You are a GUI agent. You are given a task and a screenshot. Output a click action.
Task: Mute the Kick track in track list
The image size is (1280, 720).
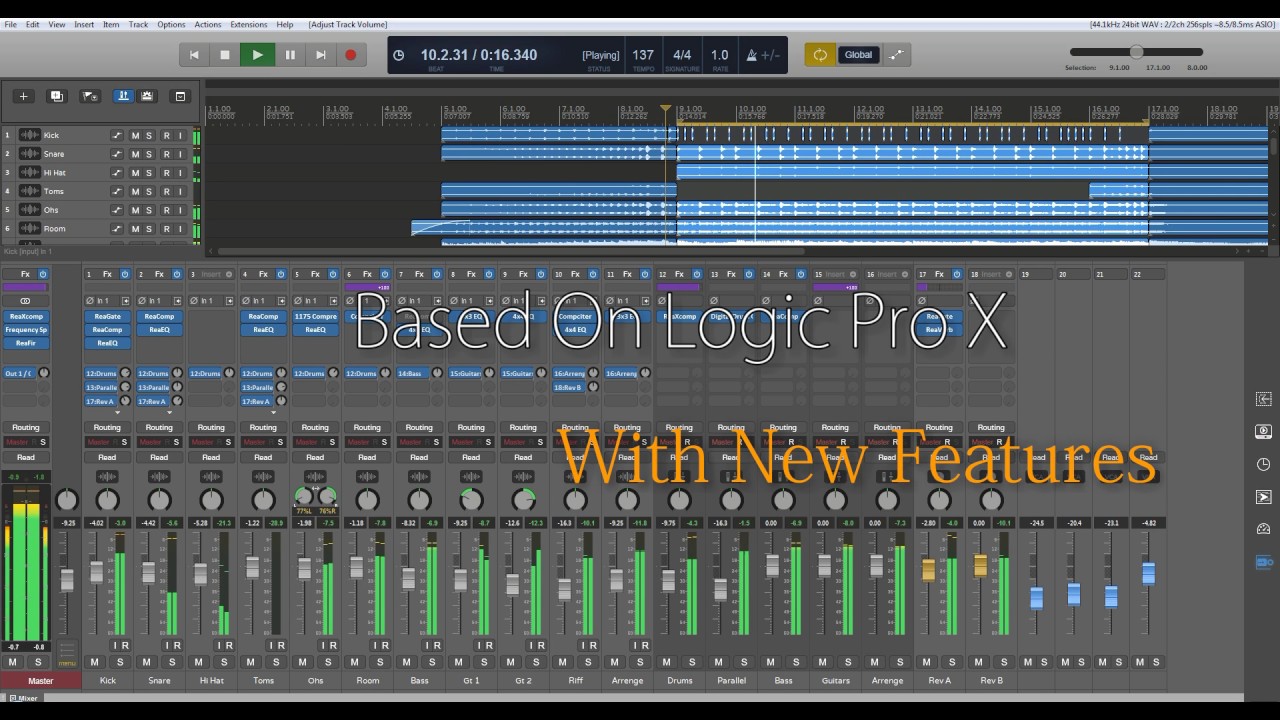135,135
